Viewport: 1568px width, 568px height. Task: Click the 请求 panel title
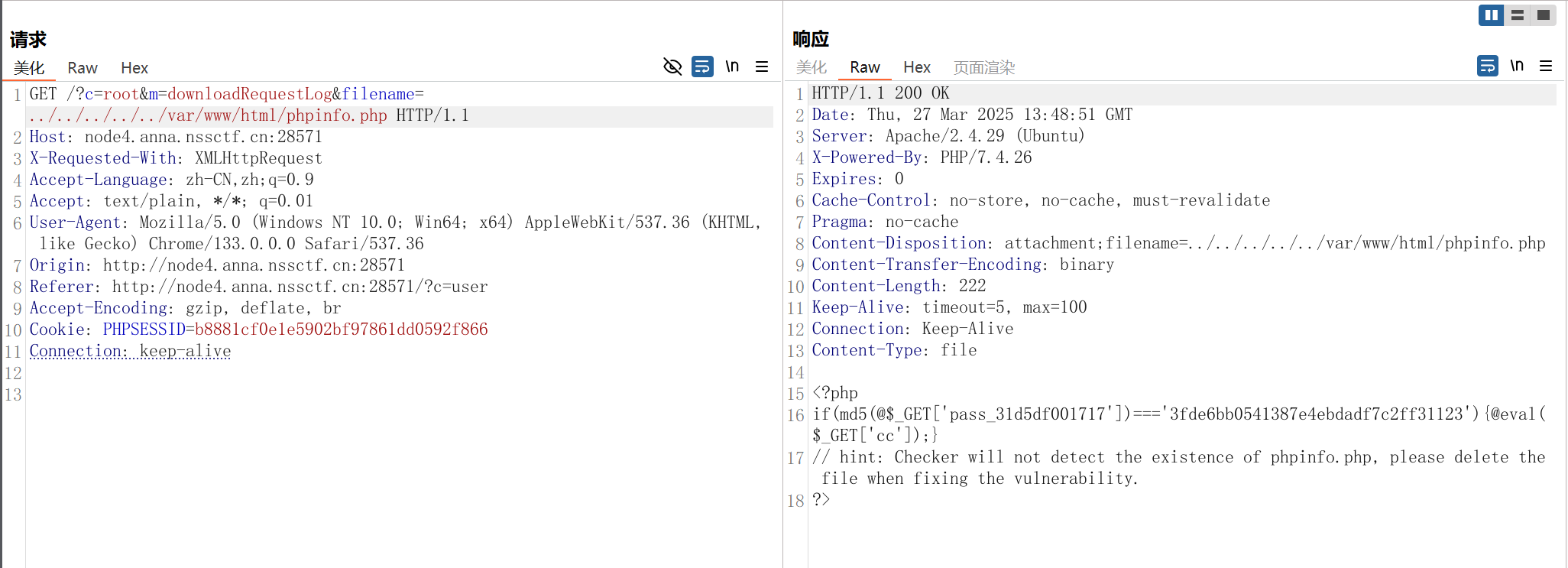point(28,39)
